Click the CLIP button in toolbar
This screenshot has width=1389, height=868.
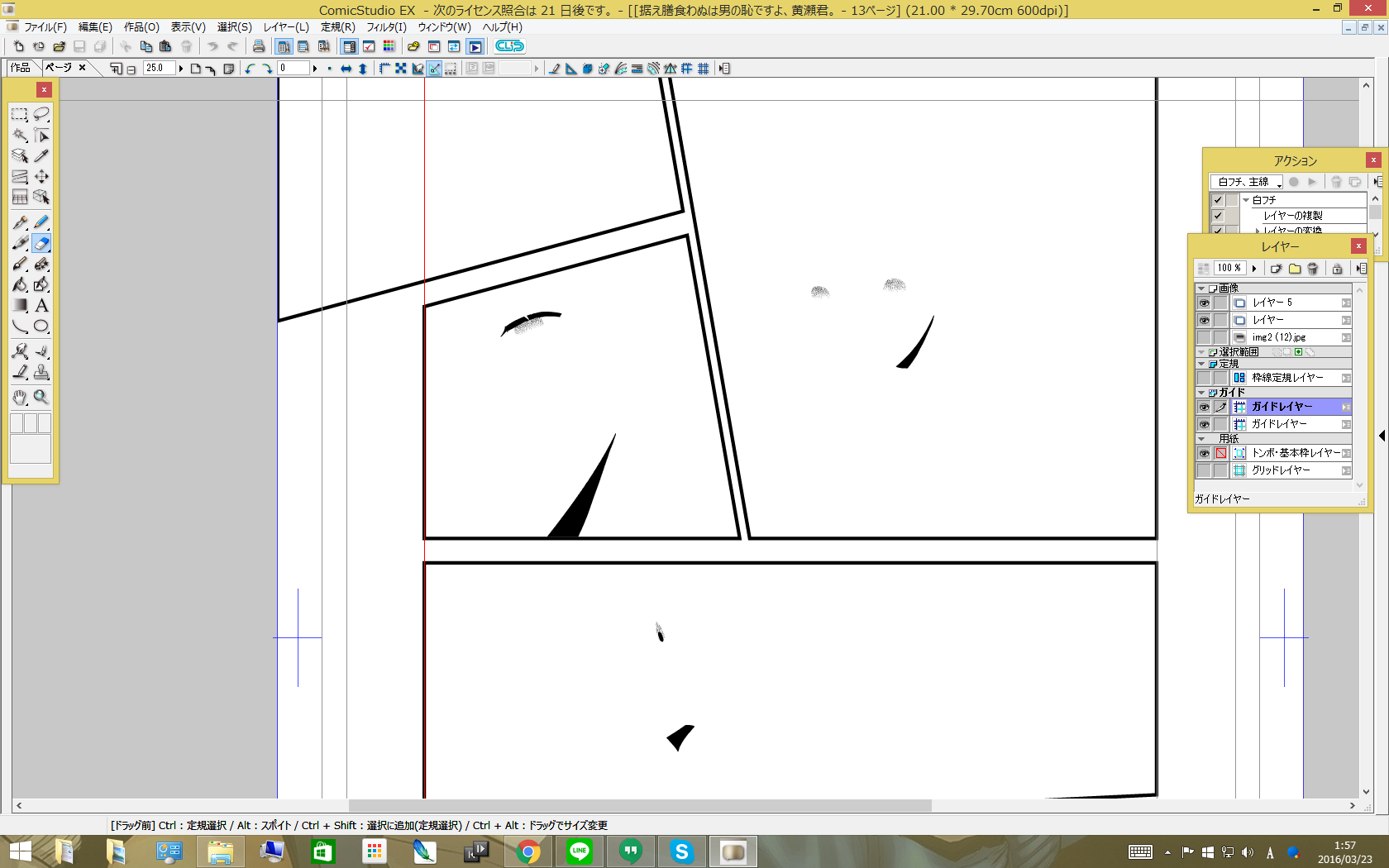(x=509, y=46)
